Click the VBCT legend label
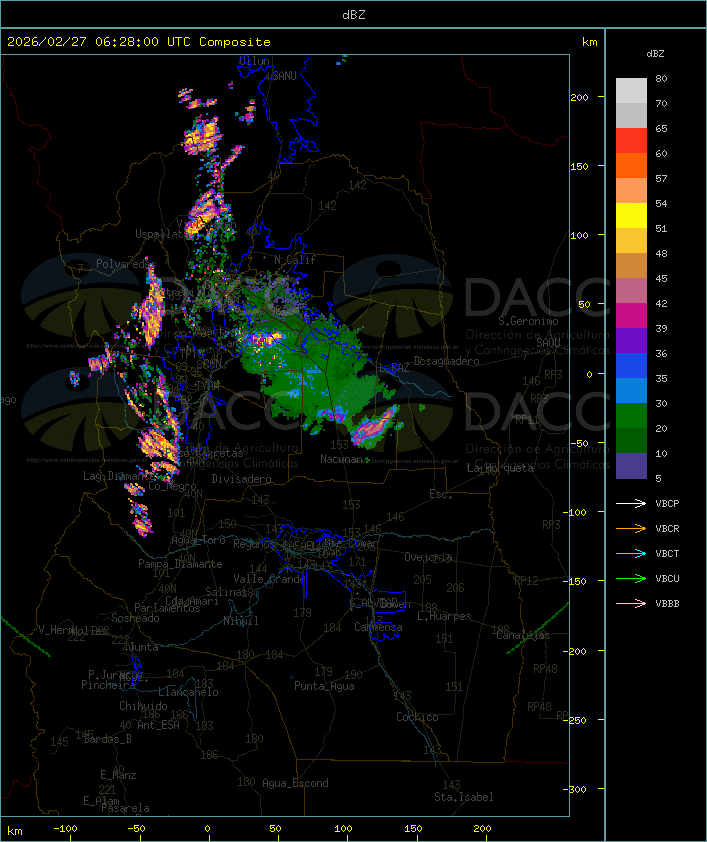Viewport: 707px width, 842px height. point(667,553)
